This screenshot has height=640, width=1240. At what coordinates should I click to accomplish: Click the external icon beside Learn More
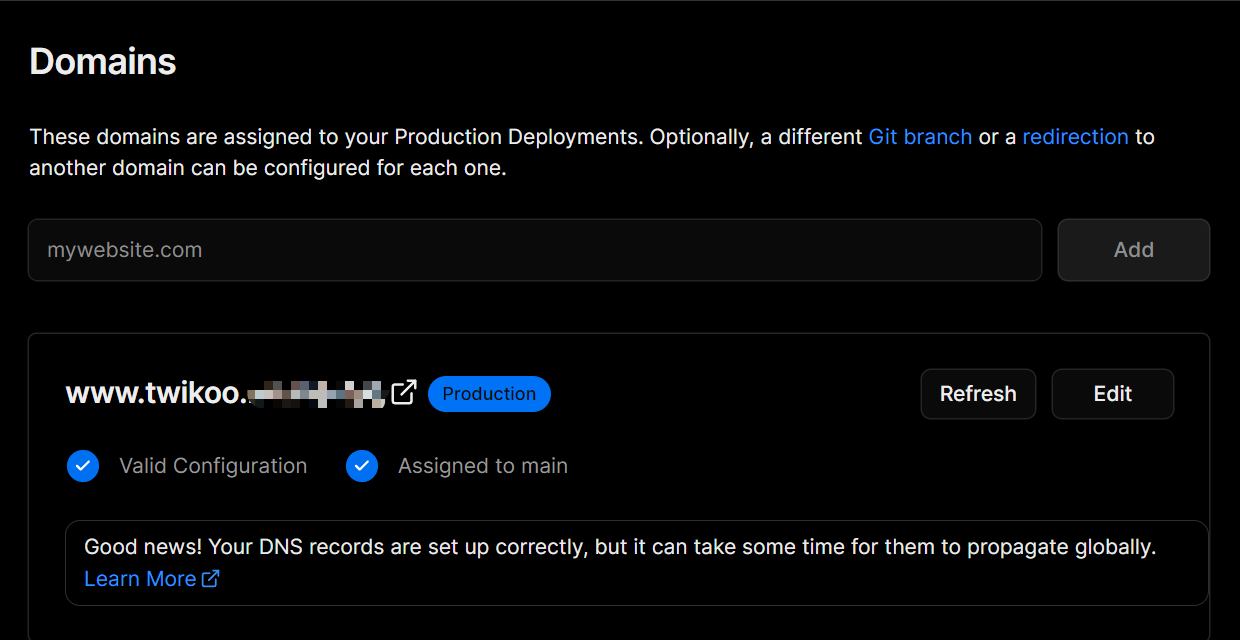click(211, 579)
